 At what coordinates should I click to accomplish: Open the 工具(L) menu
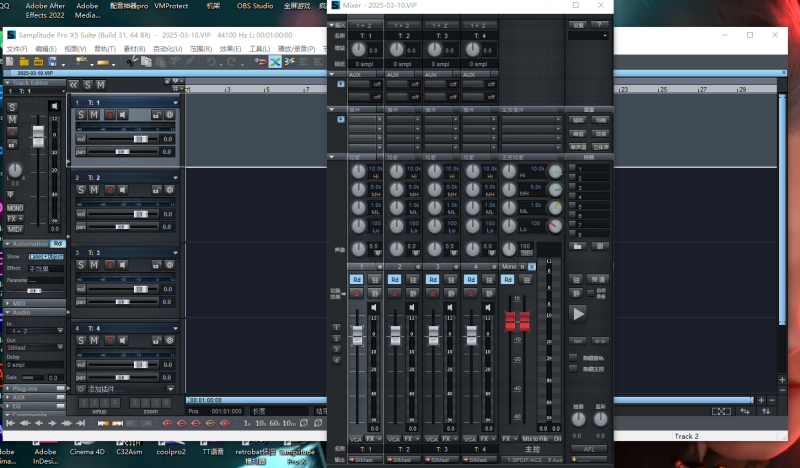(x=259, y=48)
